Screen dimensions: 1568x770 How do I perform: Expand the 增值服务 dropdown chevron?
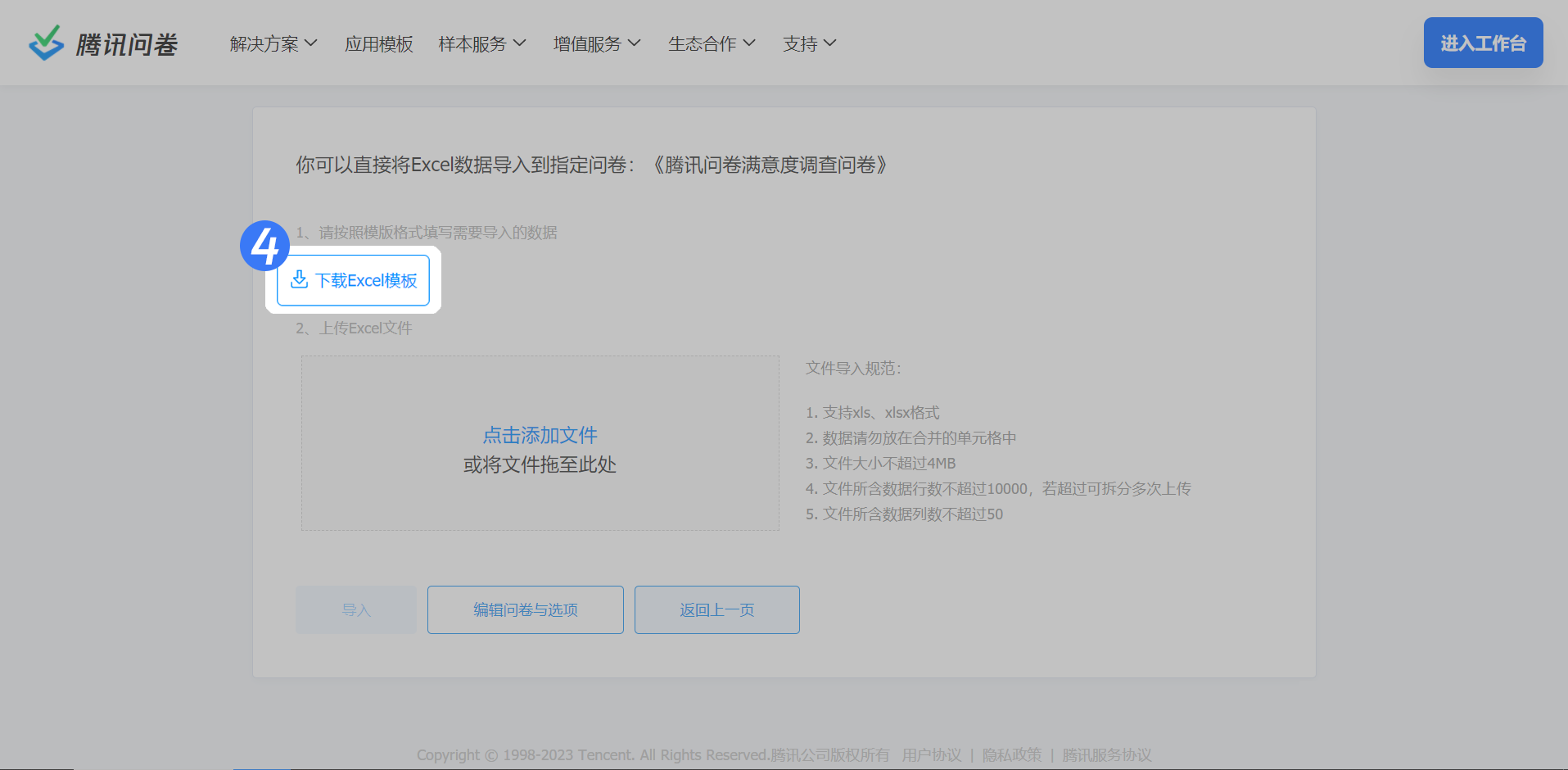pyautogui.click(x=634, y=43)
